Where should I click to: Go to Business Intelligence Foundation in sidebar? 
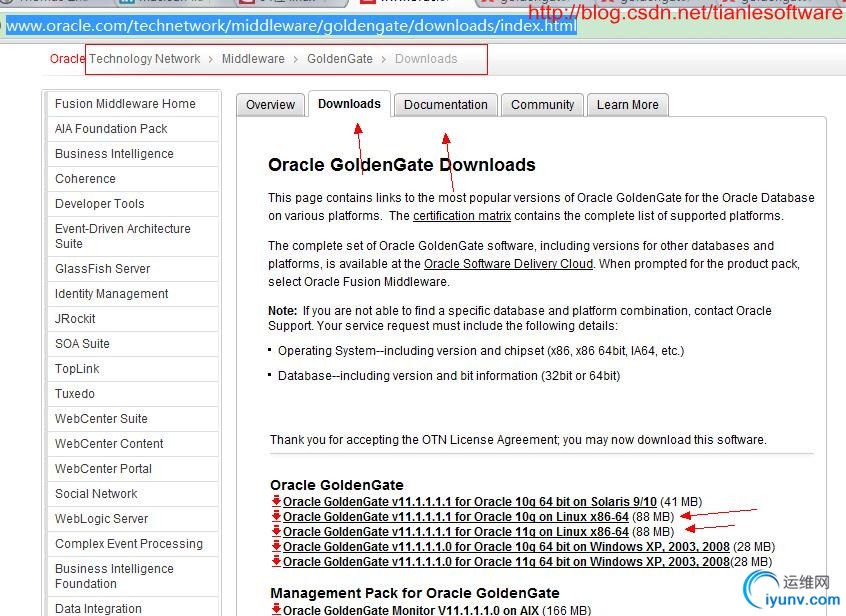coord(133,576)
